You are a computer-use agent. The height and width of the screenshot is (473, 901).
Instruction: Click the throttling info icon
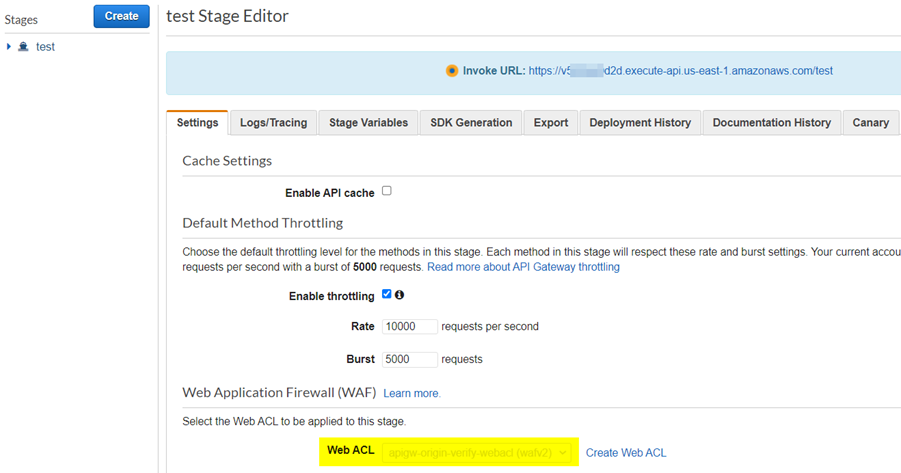click(399, 295)
